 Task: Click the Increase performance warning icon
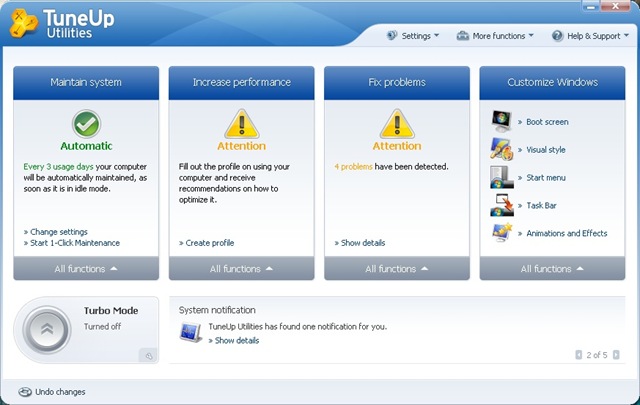(242, 124)
